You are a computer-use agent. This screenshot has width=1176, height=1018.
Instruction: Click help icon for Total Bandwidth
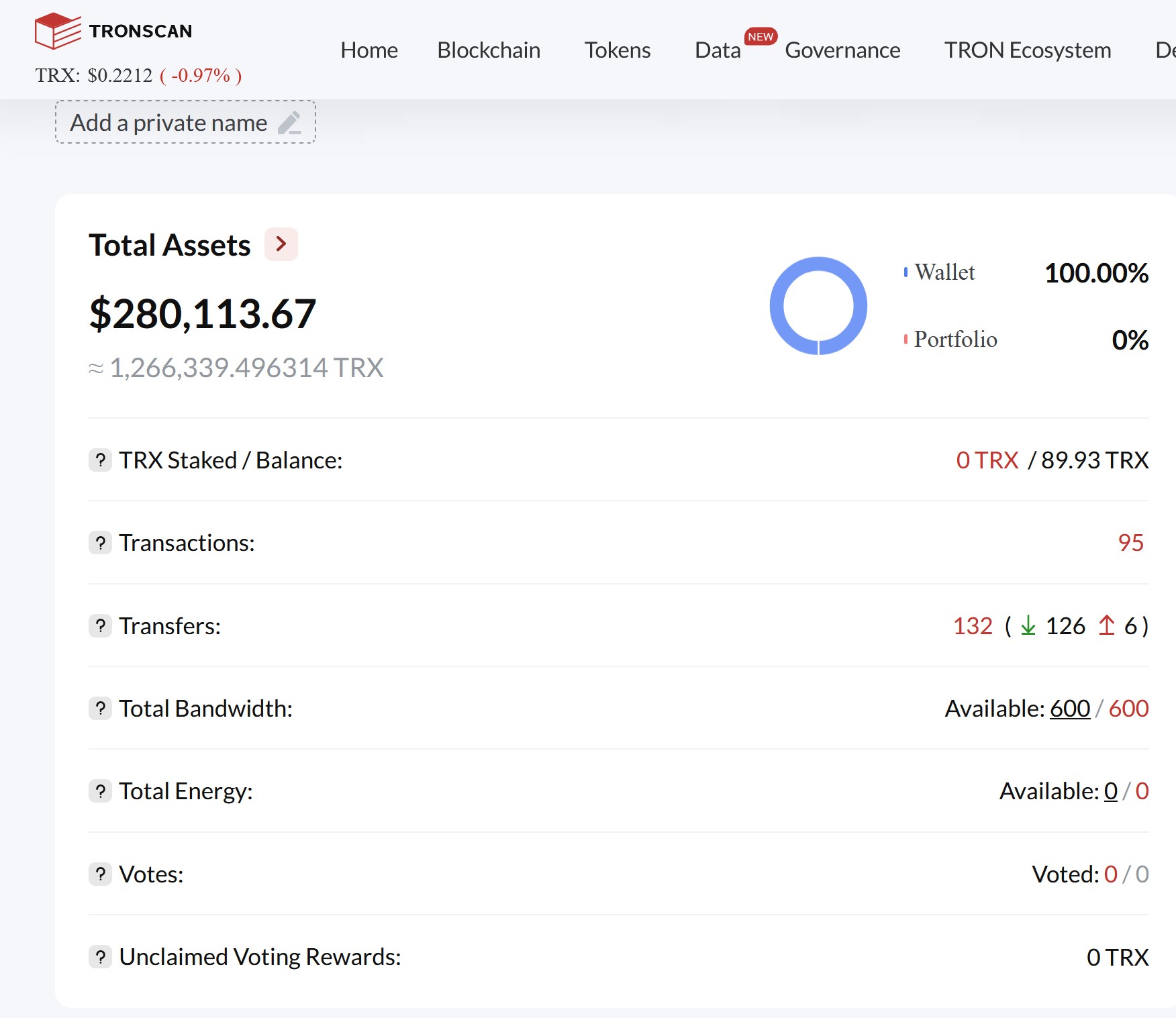(101, 709)
